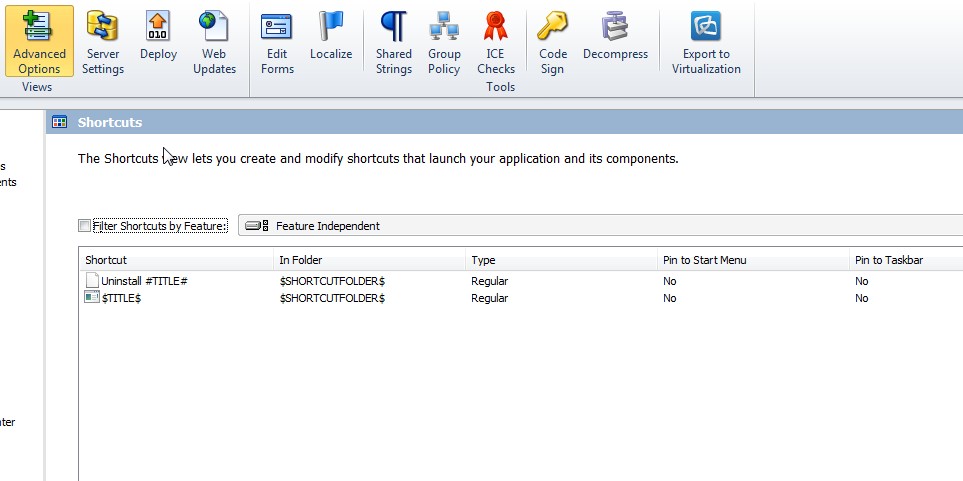Click Pin to Taskbar value for $TITLE$
The image size is (963, 481).
862,298
